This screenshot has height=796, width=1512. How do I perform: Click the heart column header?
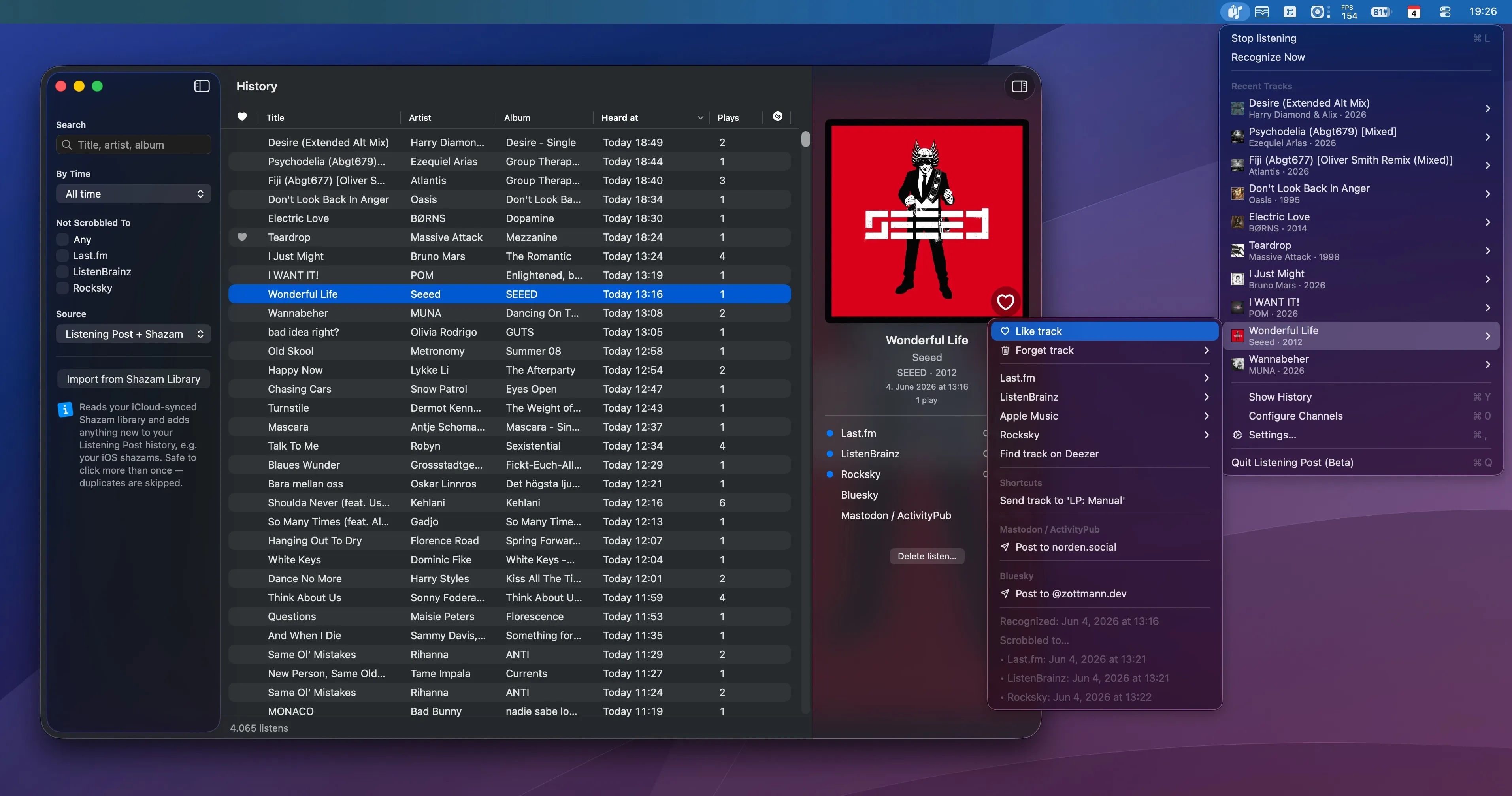(242, 117)
